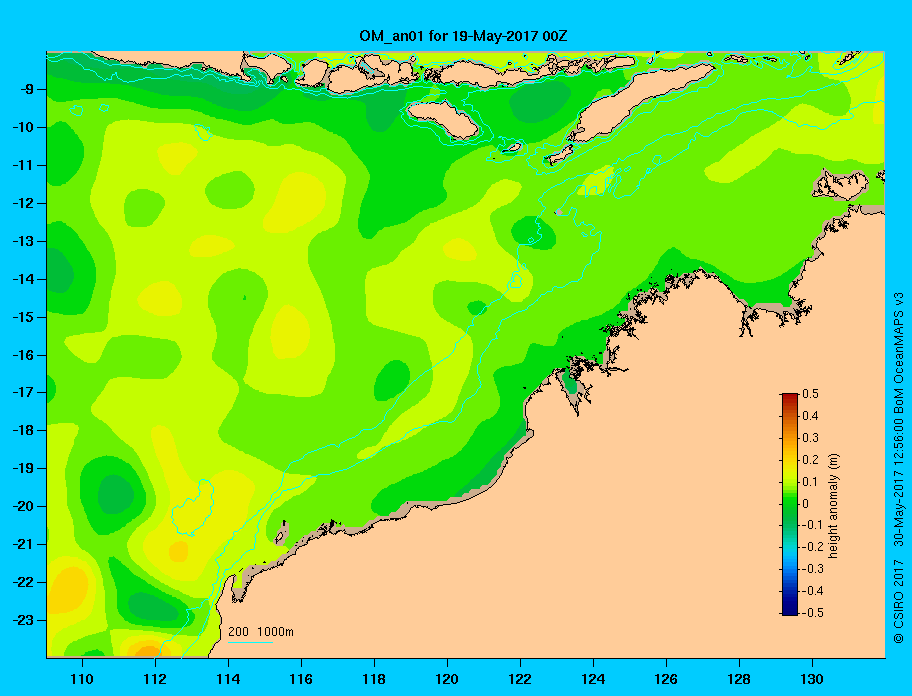Click the longitude label 128
The width and height of the screenshot is (912, 696).
739,679
